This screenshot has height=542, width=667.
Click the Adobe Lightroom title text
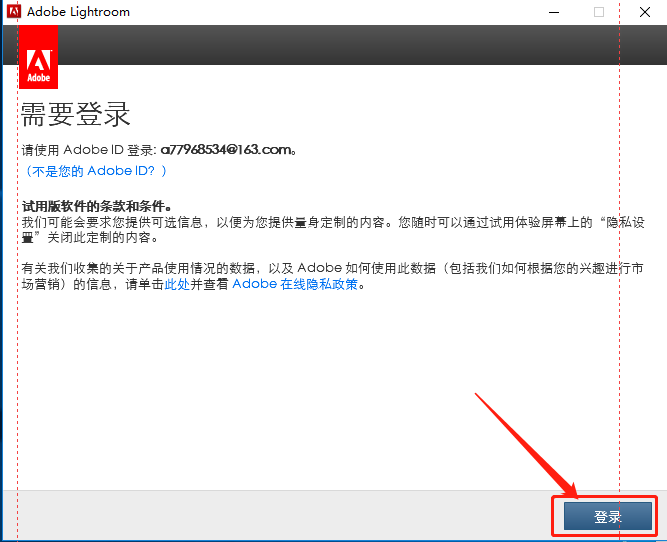tap(78, 12)
